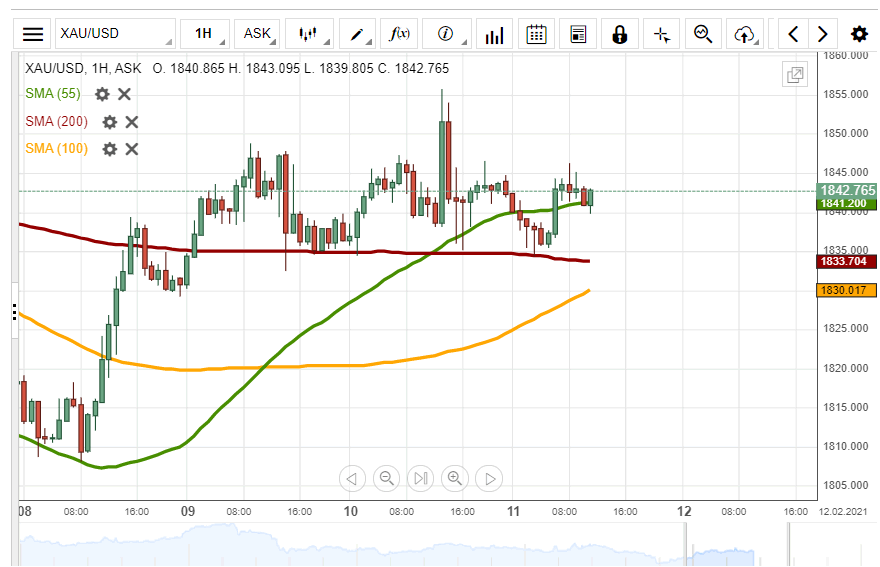Click the left side panel grip dots
This screenshot has height=567, width=880.
(15, 312)
